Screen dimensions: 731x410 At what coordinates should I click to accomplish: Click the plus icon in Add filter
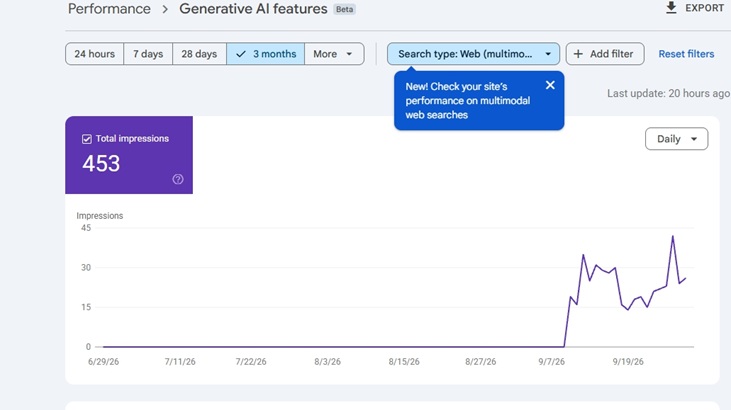click(578, 54)
